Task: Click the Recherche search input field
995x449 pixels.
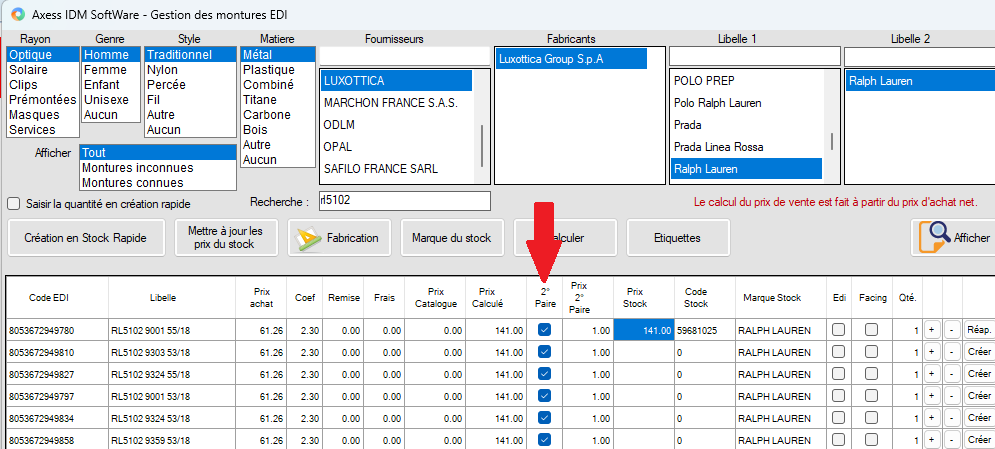Action: tap(404, 201)
